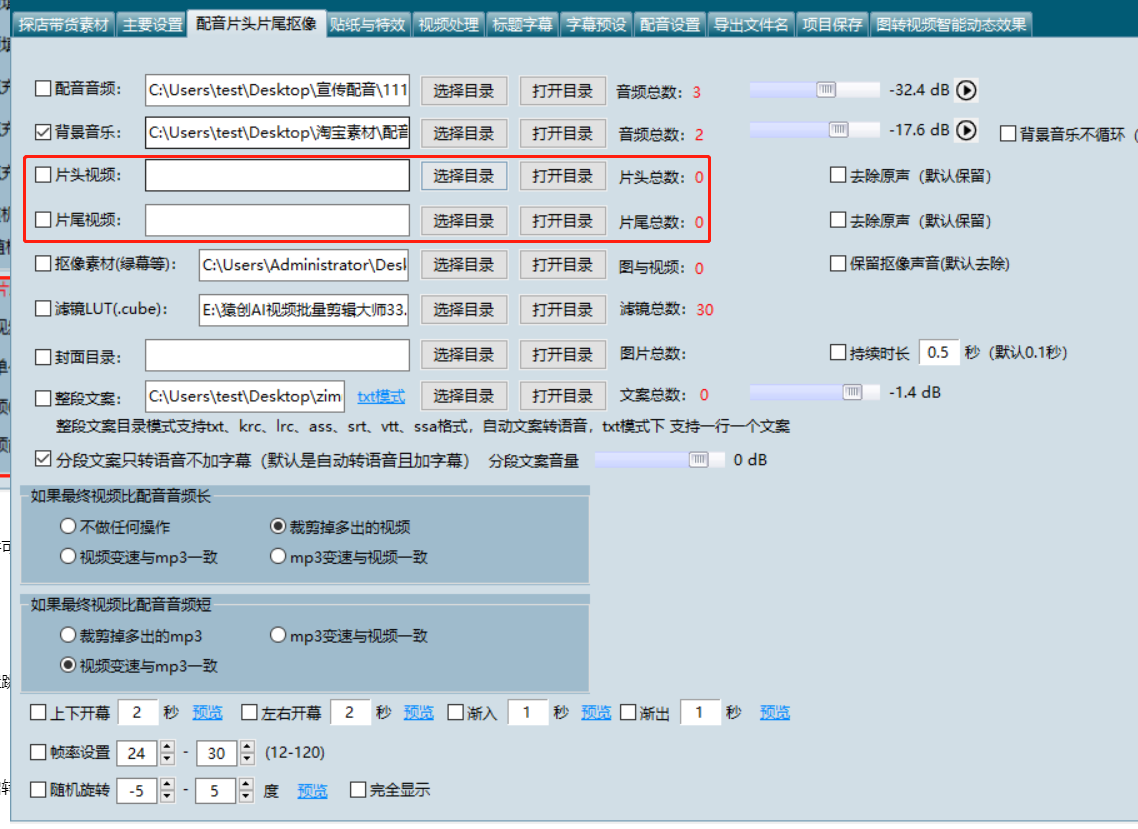
Task: Switch to the 主要设置 tab
Action: click(152, 25)
